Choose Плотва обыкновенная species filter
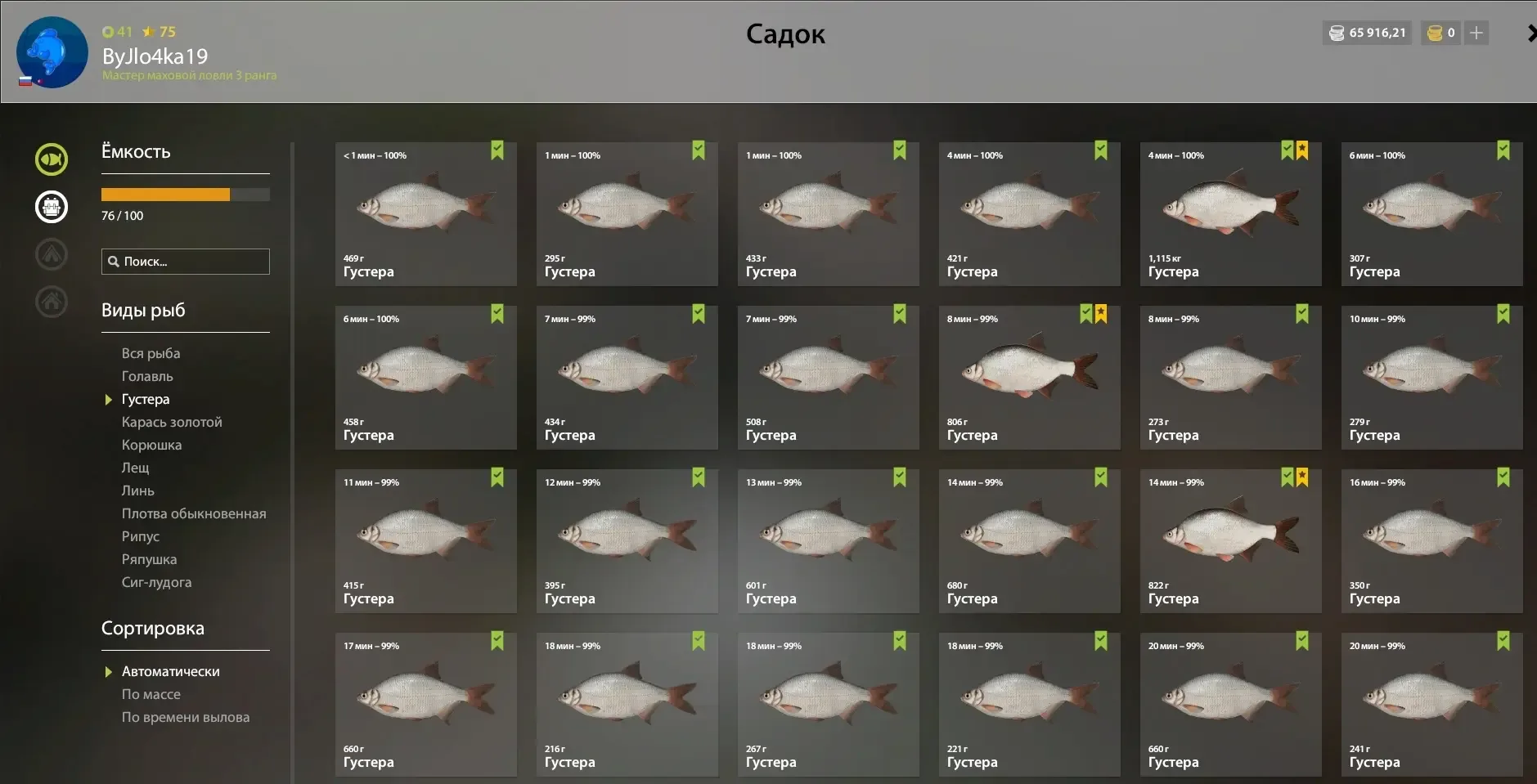Image resolution: width=1537 pixels, height=784 pixels. 194,513
